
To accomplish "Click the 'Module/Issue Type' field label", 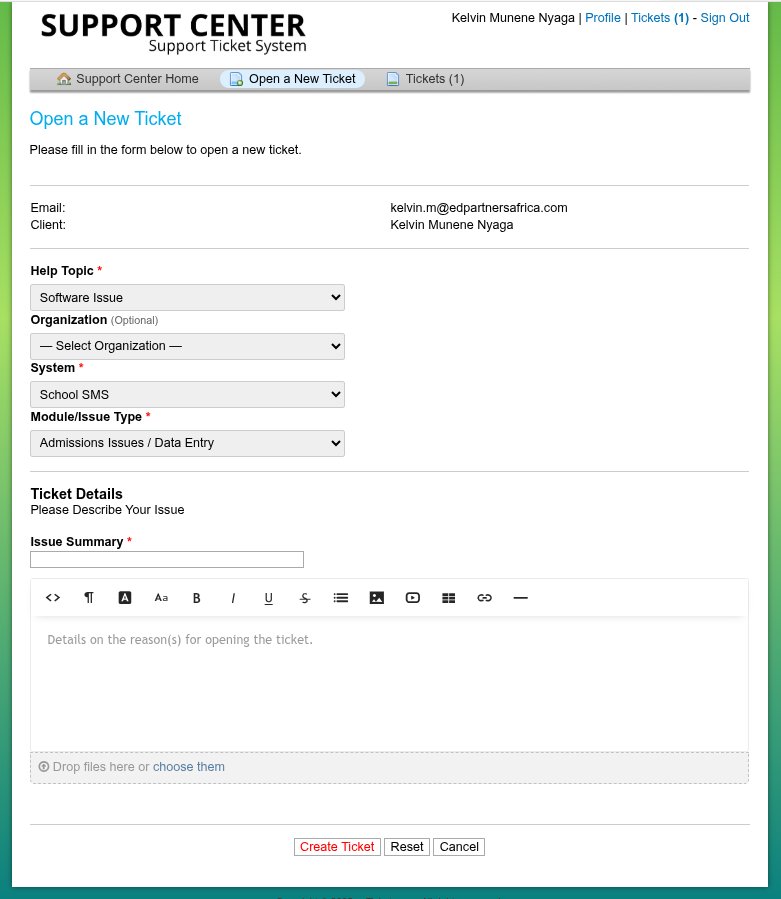I will (86, 417).
